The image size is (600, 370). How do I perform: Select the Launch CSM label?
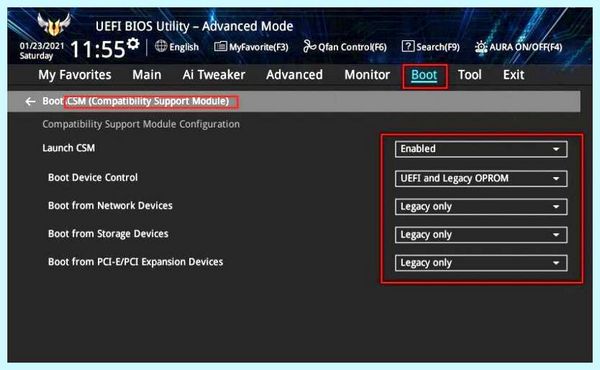[x=68, y=148]
